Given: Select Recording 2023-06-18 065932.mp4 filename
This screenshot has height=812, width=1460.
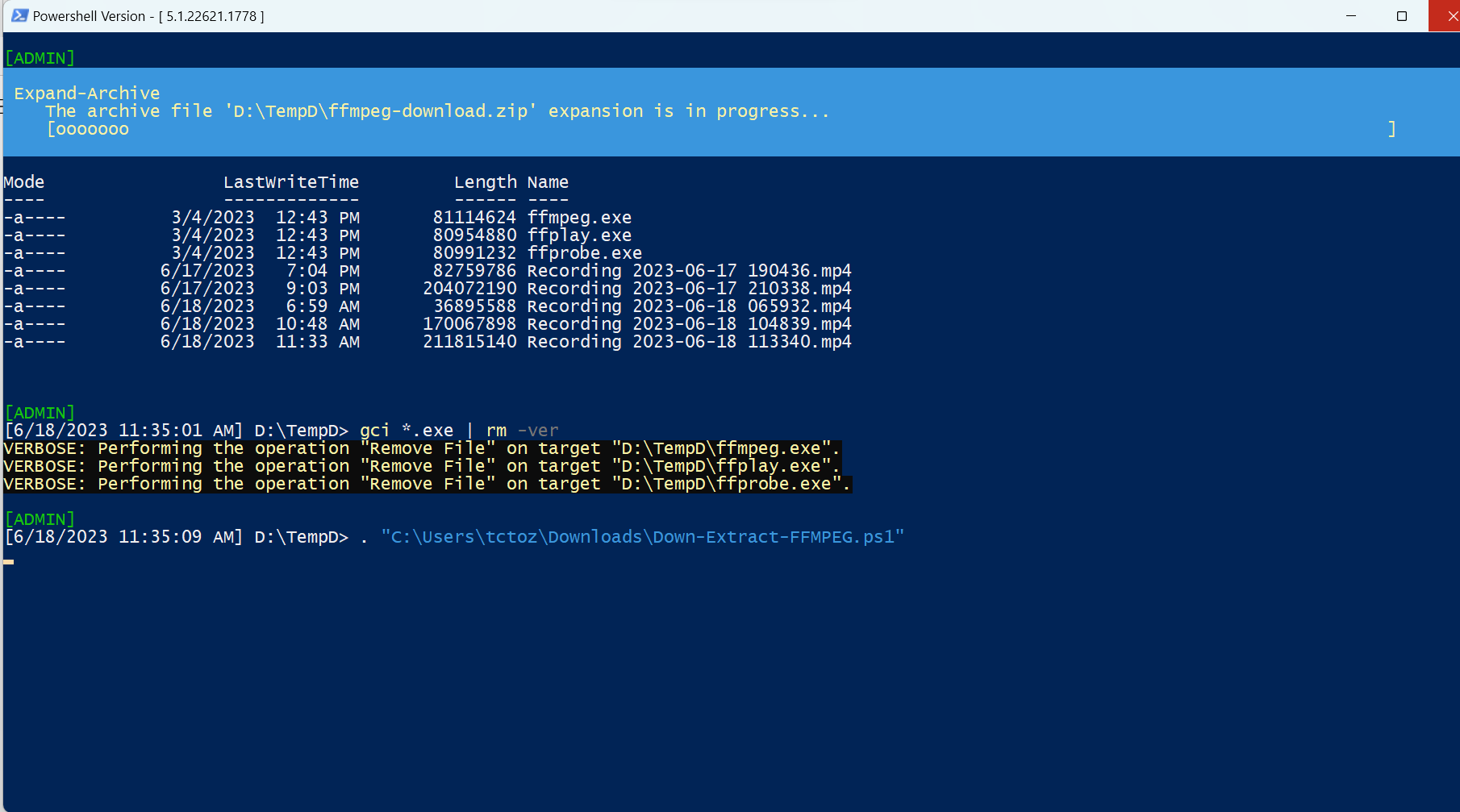Looking at the screenshot, I should point(690,306).
